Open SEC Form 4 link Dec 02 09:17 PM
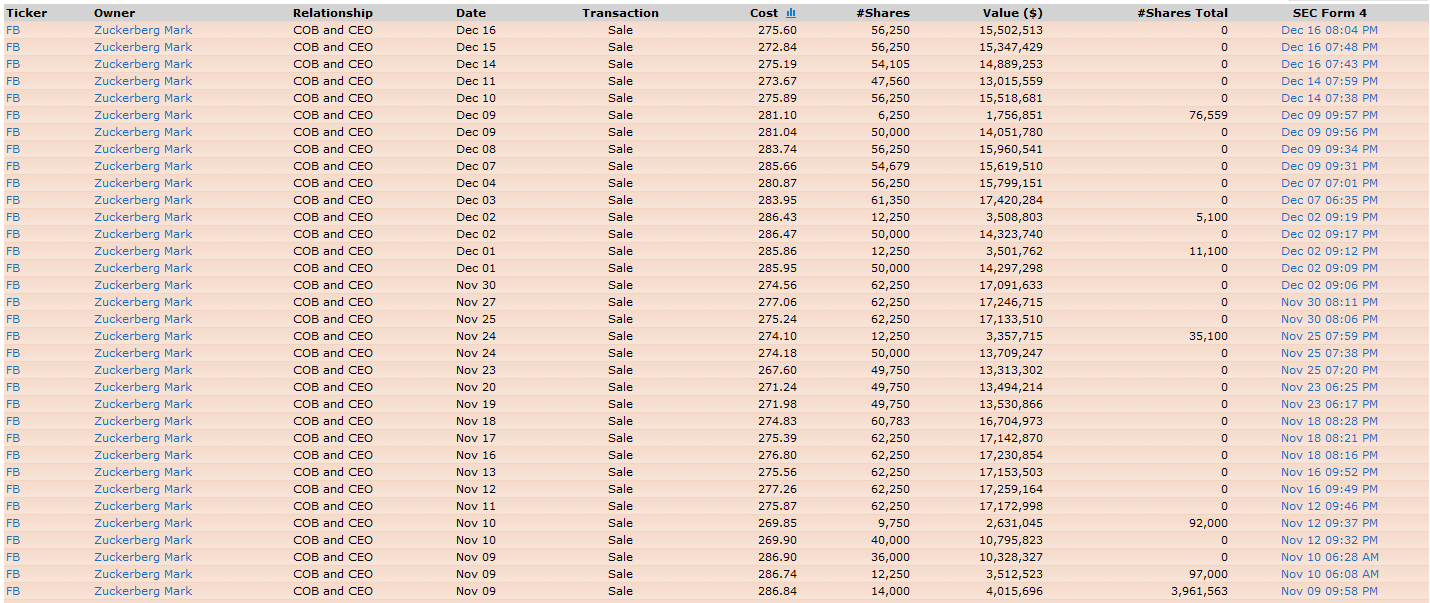Screen dimensions: 1430x603 tap(1329, 234)
